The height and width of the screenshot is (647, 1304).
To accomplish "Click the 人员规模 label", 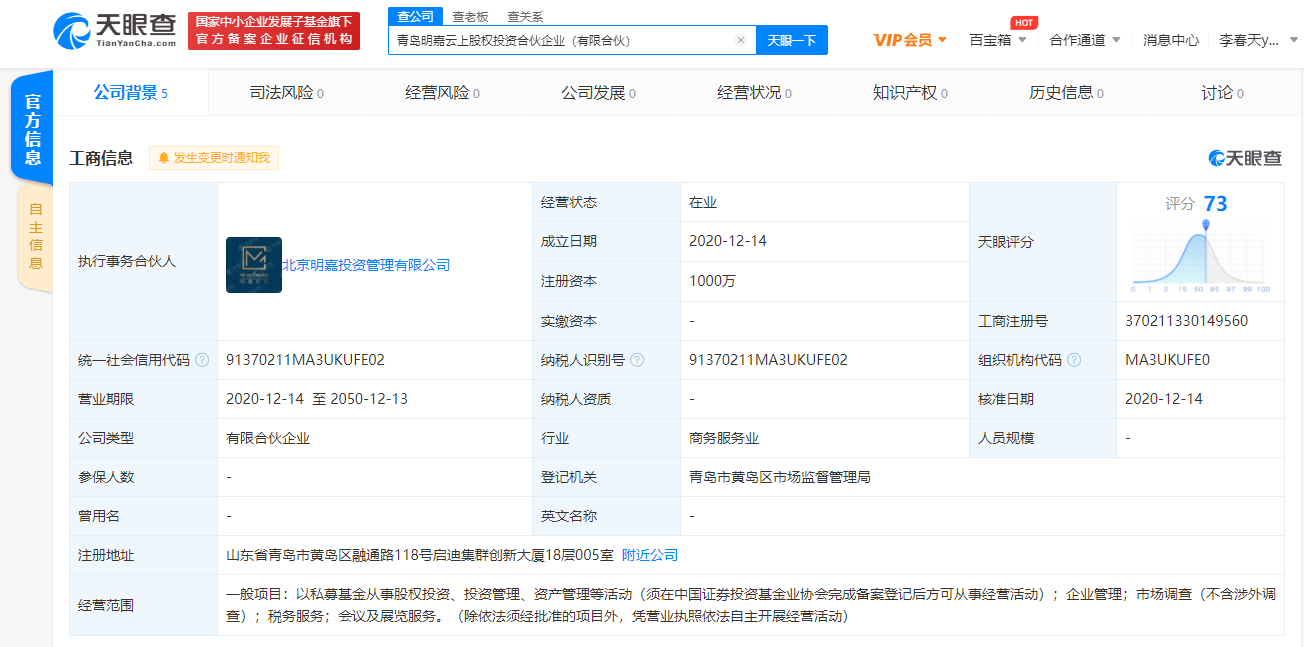I will (1006, 438).
